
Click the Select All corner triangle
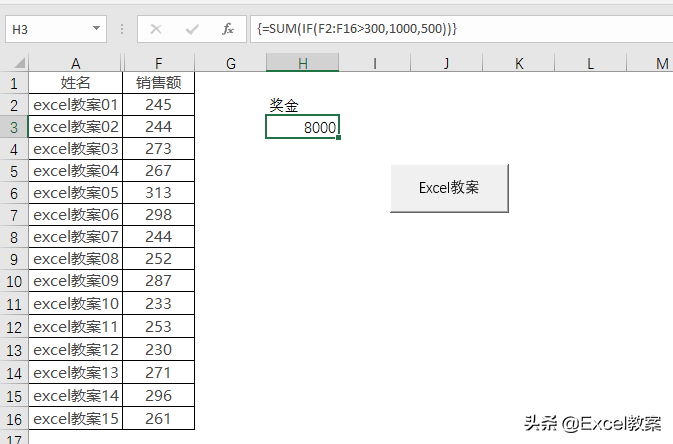19,64
